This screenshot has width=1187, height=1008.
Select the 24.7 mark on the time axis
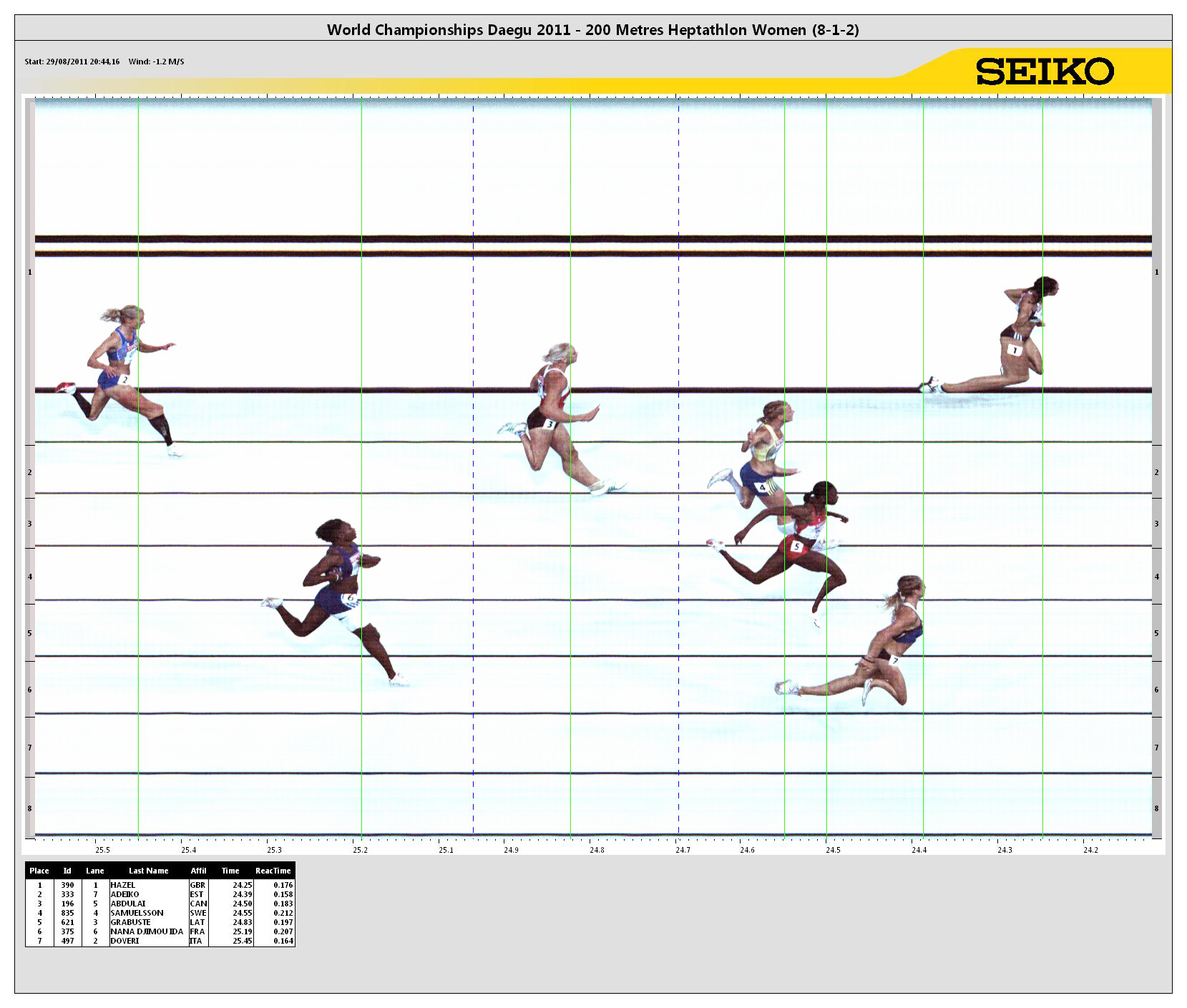[x=683, y=850]
